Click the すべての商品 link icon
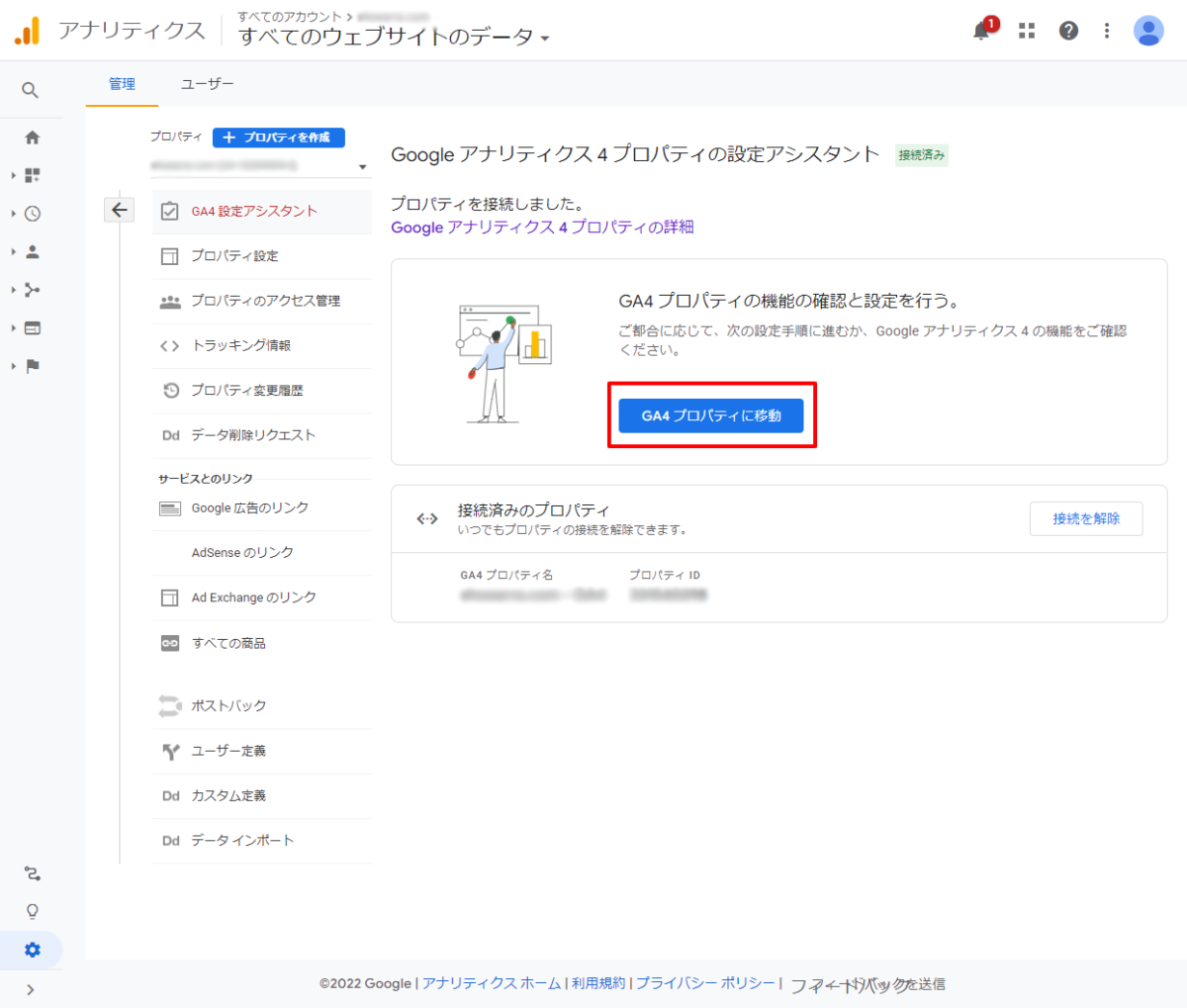Image resolution: width=1187 pixels, height=1008 pixels. pyautogui.click(x=170, y=643)
